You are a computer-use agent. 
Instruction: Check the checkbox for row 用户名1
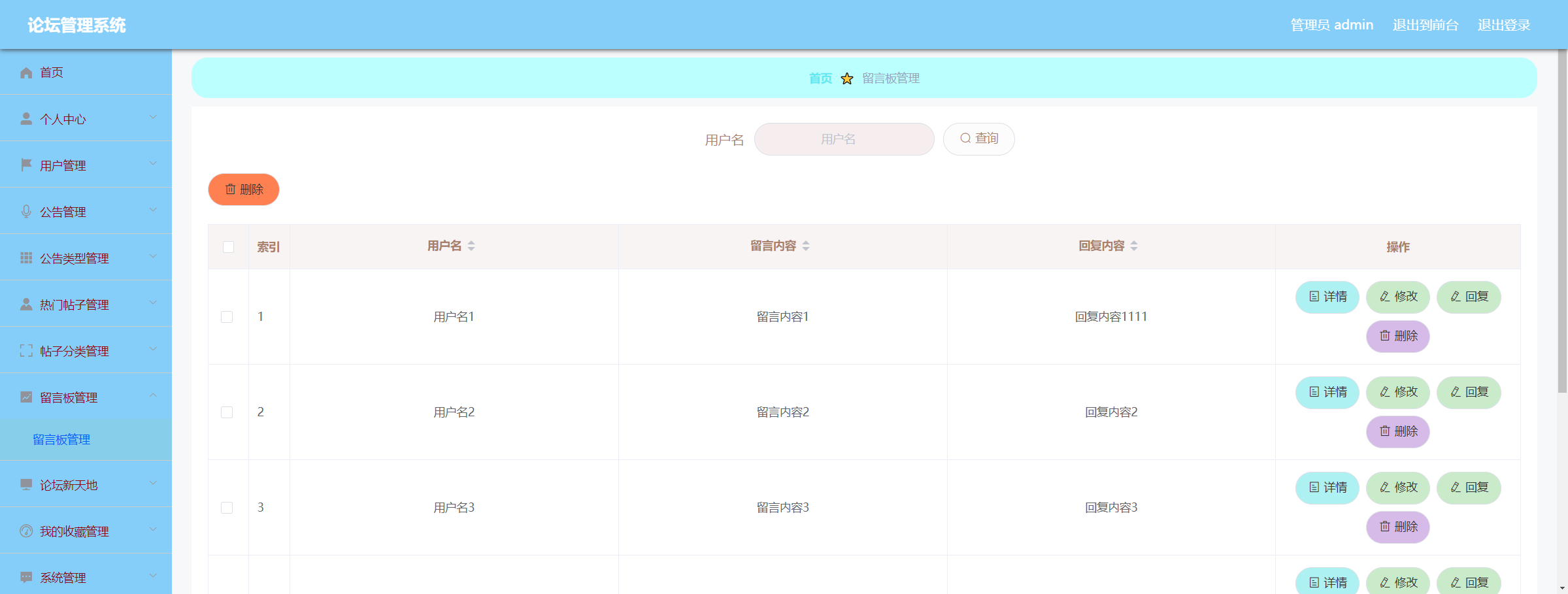click(227, 317)
